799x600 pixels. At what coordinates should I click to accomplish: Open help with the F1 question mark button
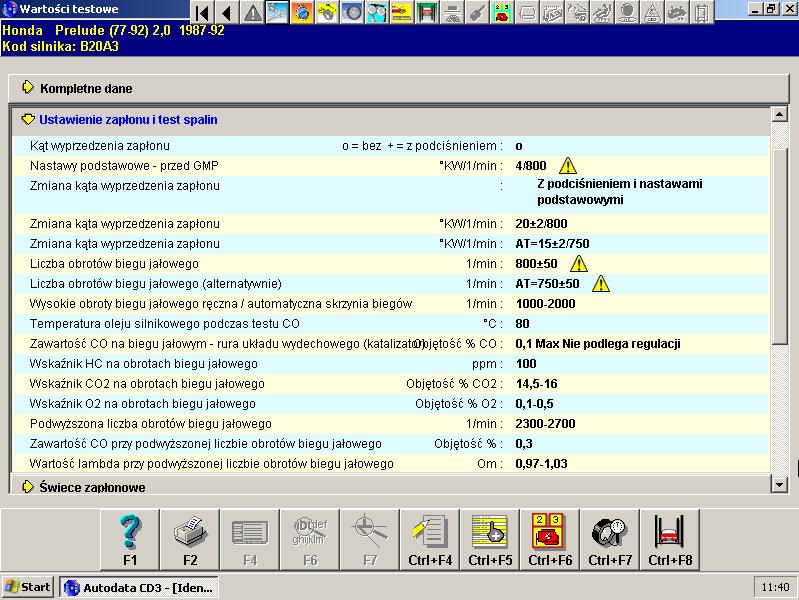click(x=130, y=539)
